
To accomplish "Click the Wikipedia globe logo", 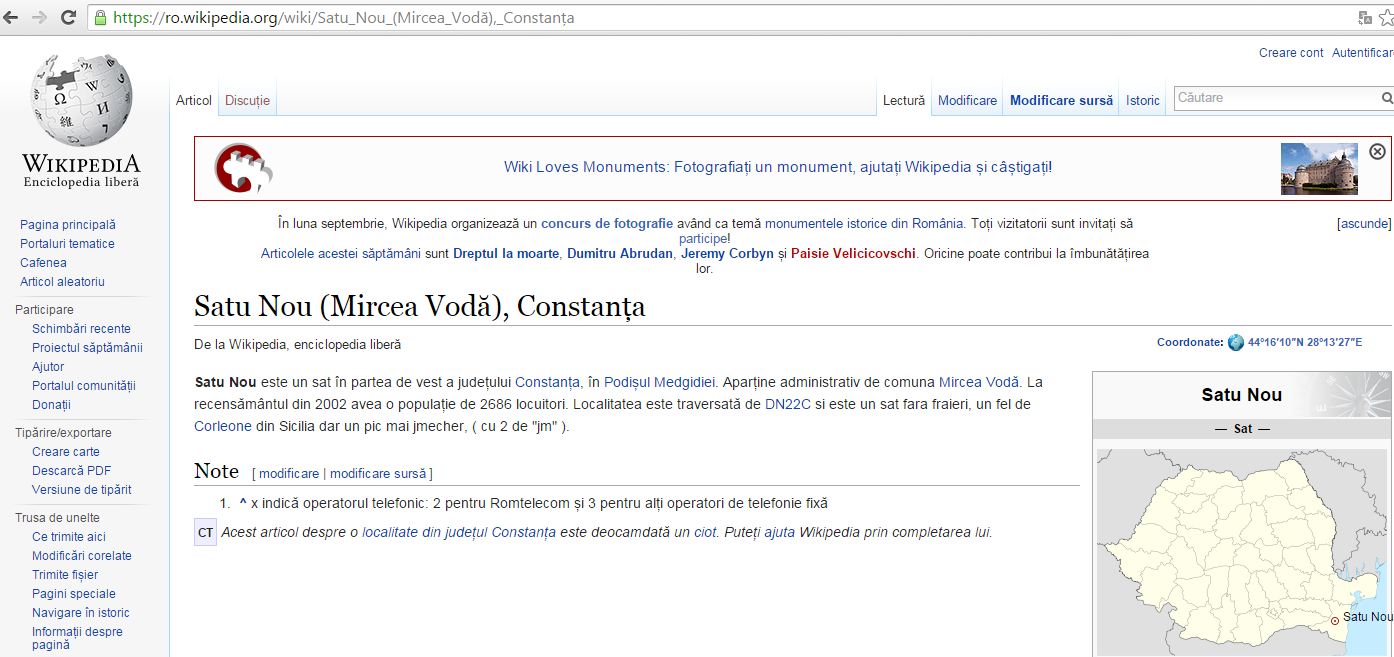I will (81, 100).
